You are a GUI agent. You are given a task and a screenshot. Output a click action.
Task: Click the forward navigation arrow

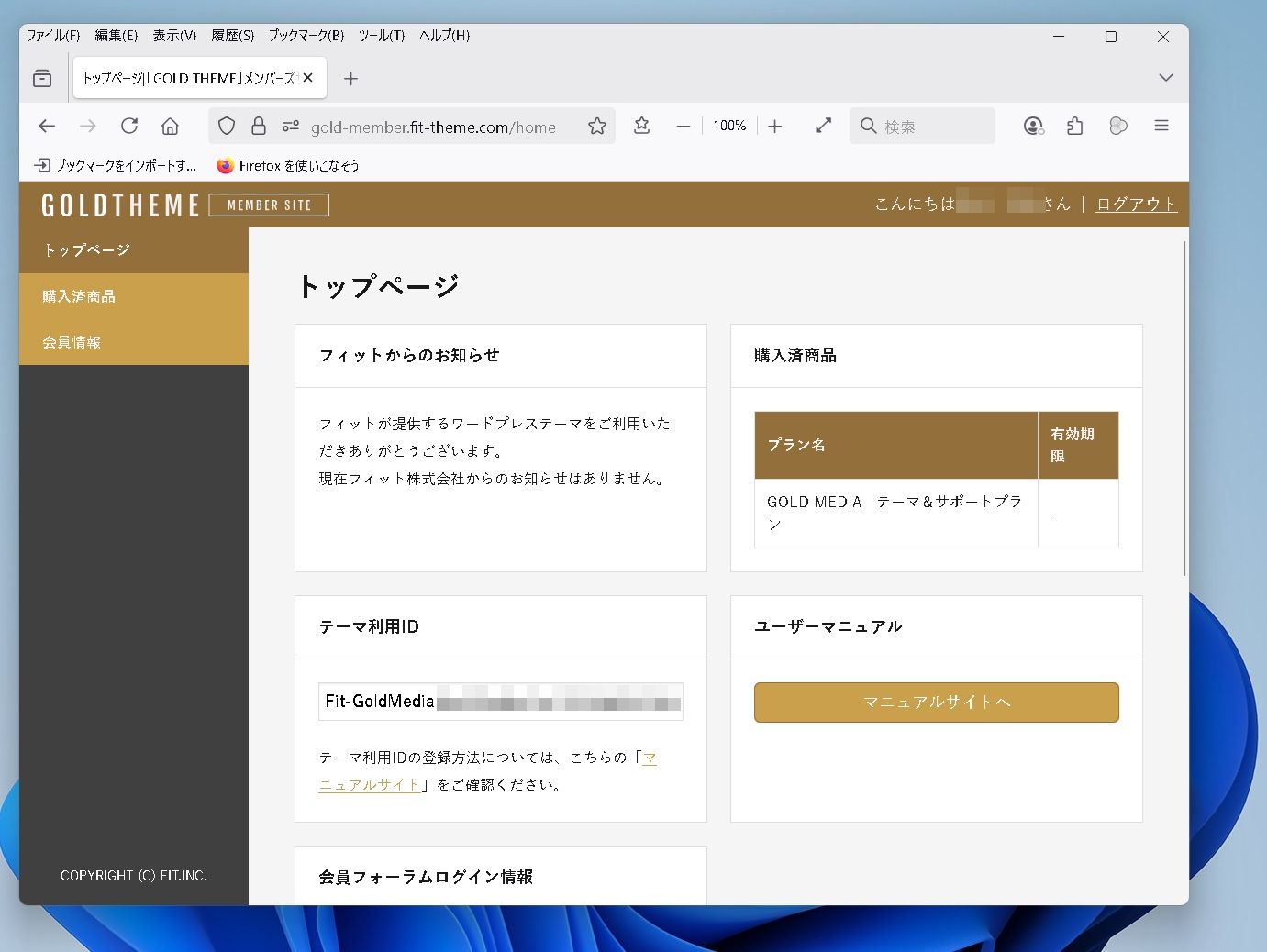88,127
